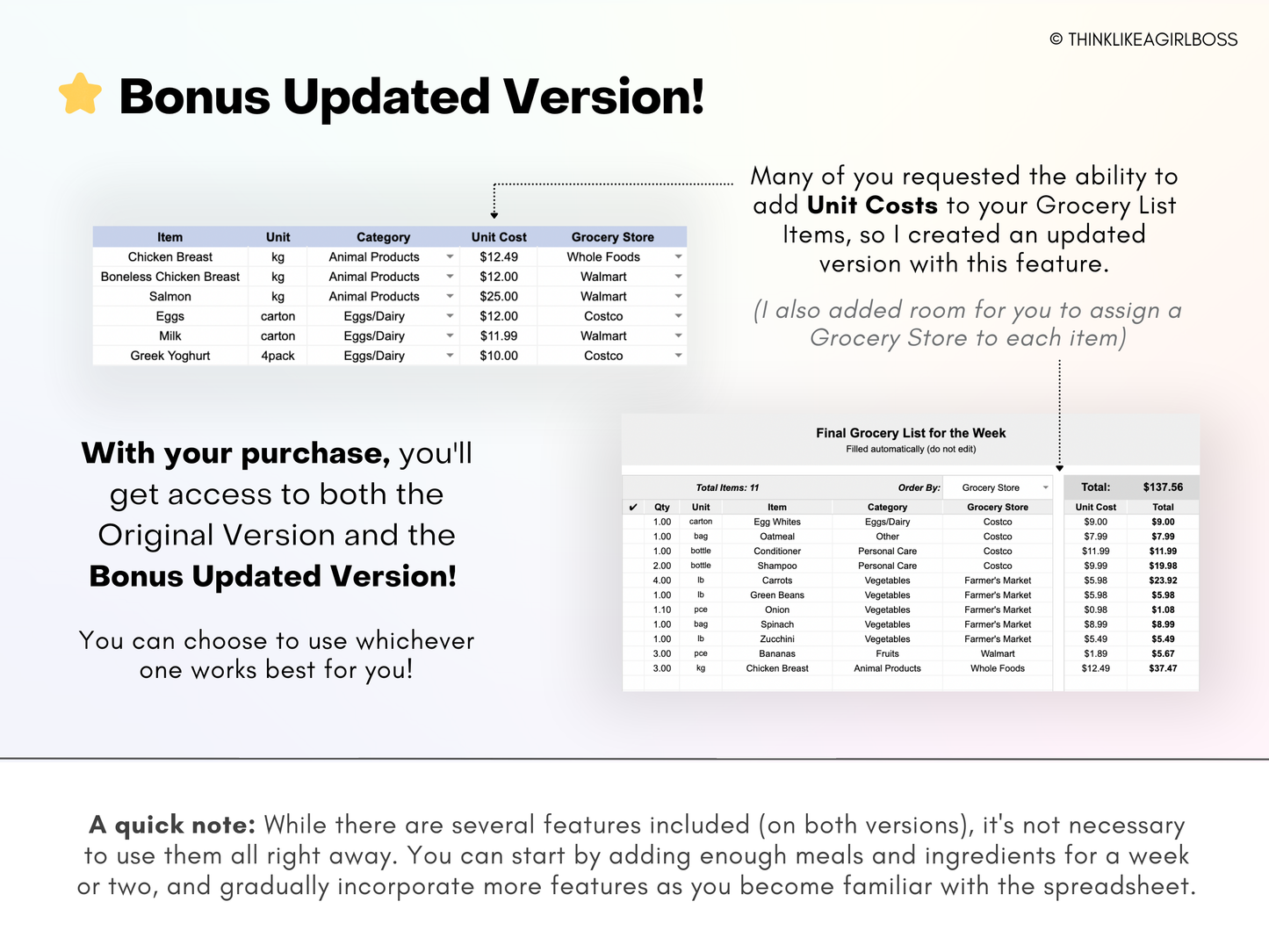Image resolution: width=1269 pixels, height=952 pixels.
Task: Click the checkmark column header in the grocery list
Action: point(632,507)
